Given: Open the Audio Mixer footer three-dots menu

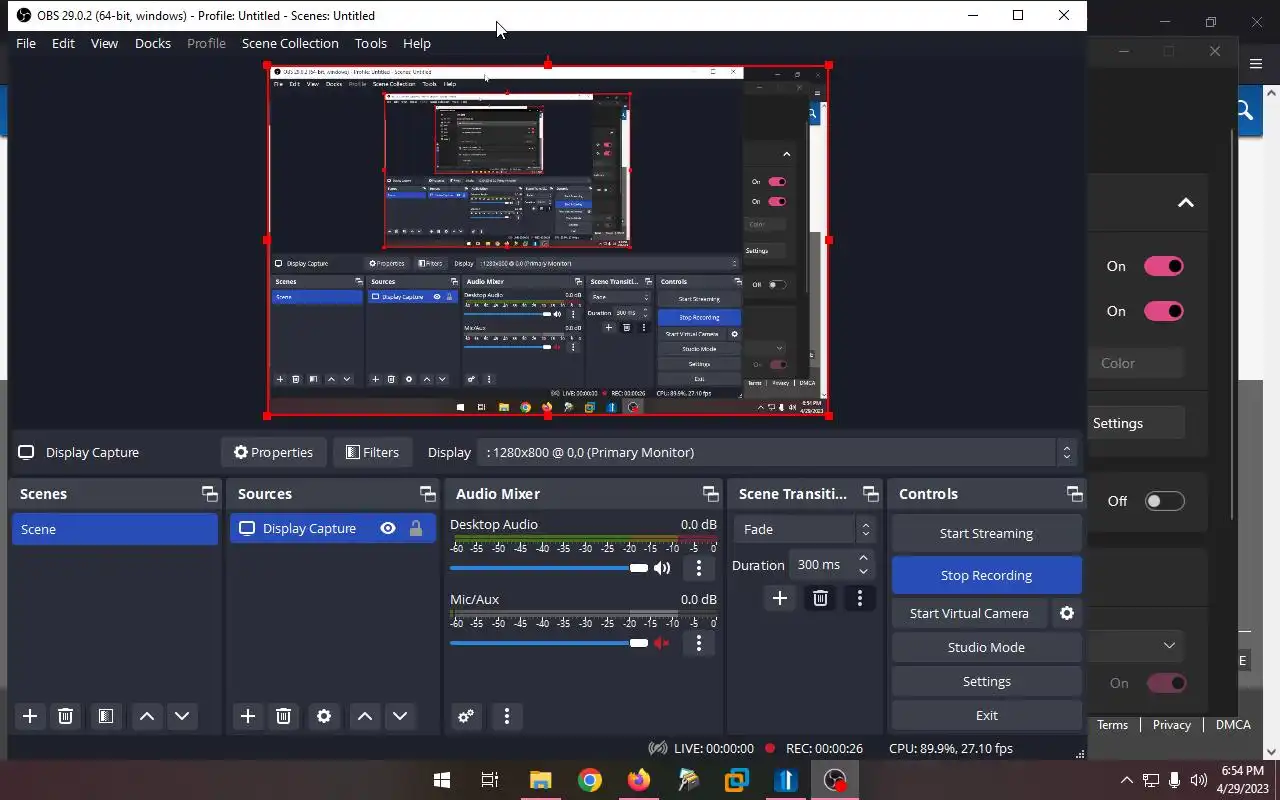Looking at the screenshot, I should pyautogui.click(x=507, y=716).
